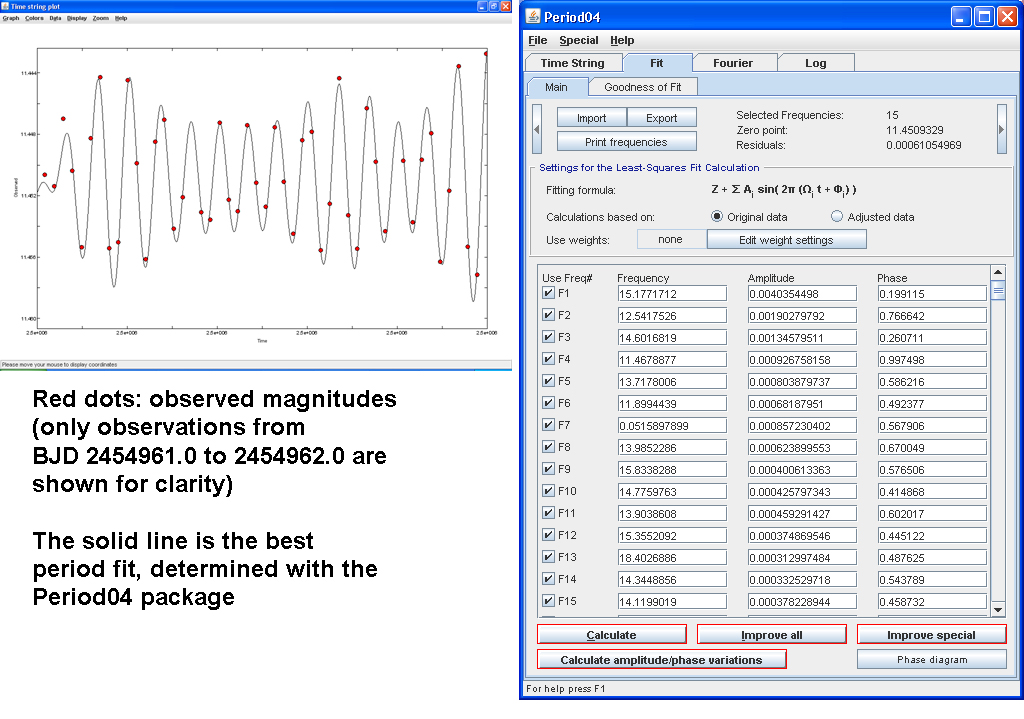Toggle the F10 use-frequency checkbox

pos(549,491)
